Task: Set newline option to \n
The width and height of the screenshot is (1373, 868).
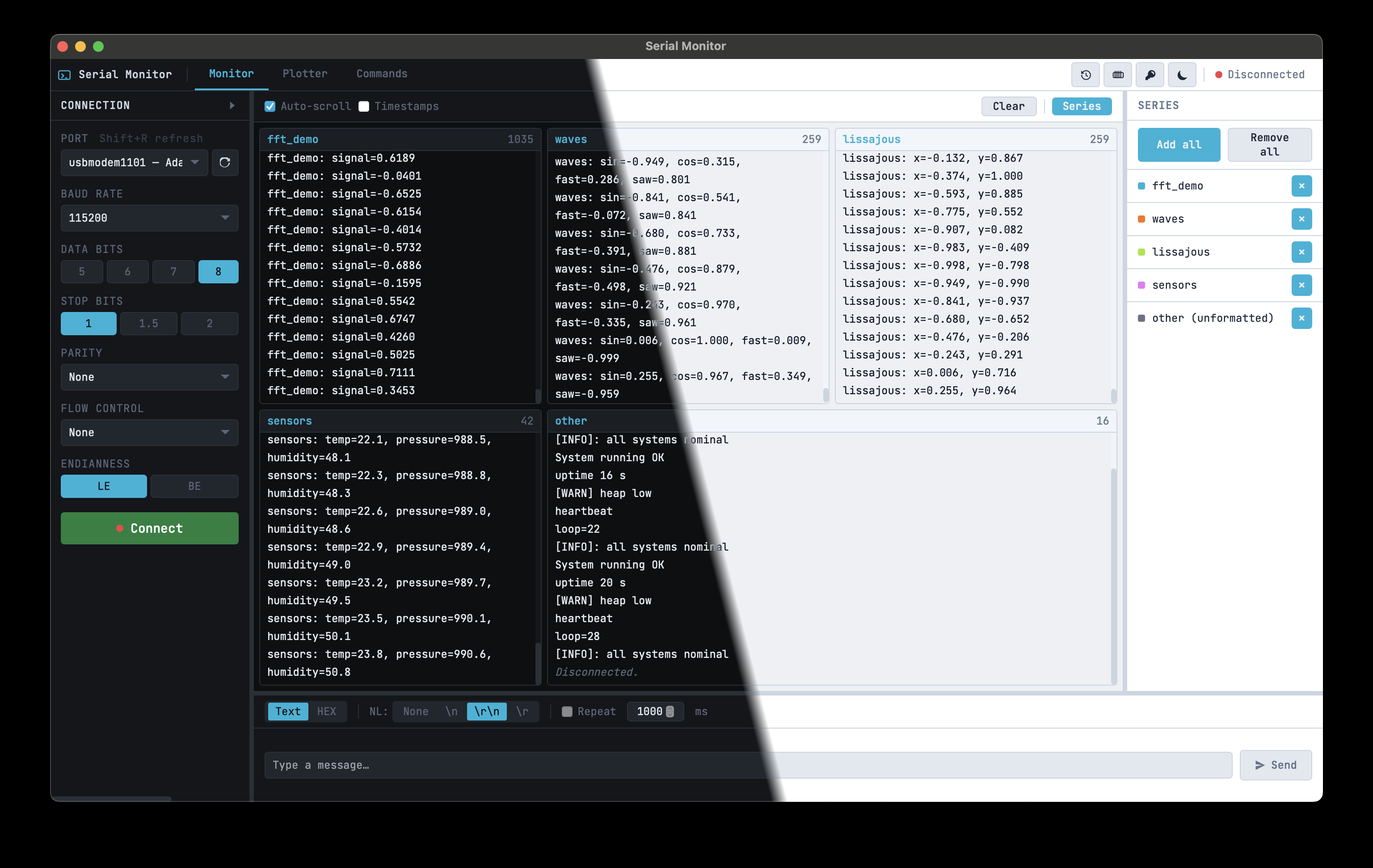Action: coord(451,712)
